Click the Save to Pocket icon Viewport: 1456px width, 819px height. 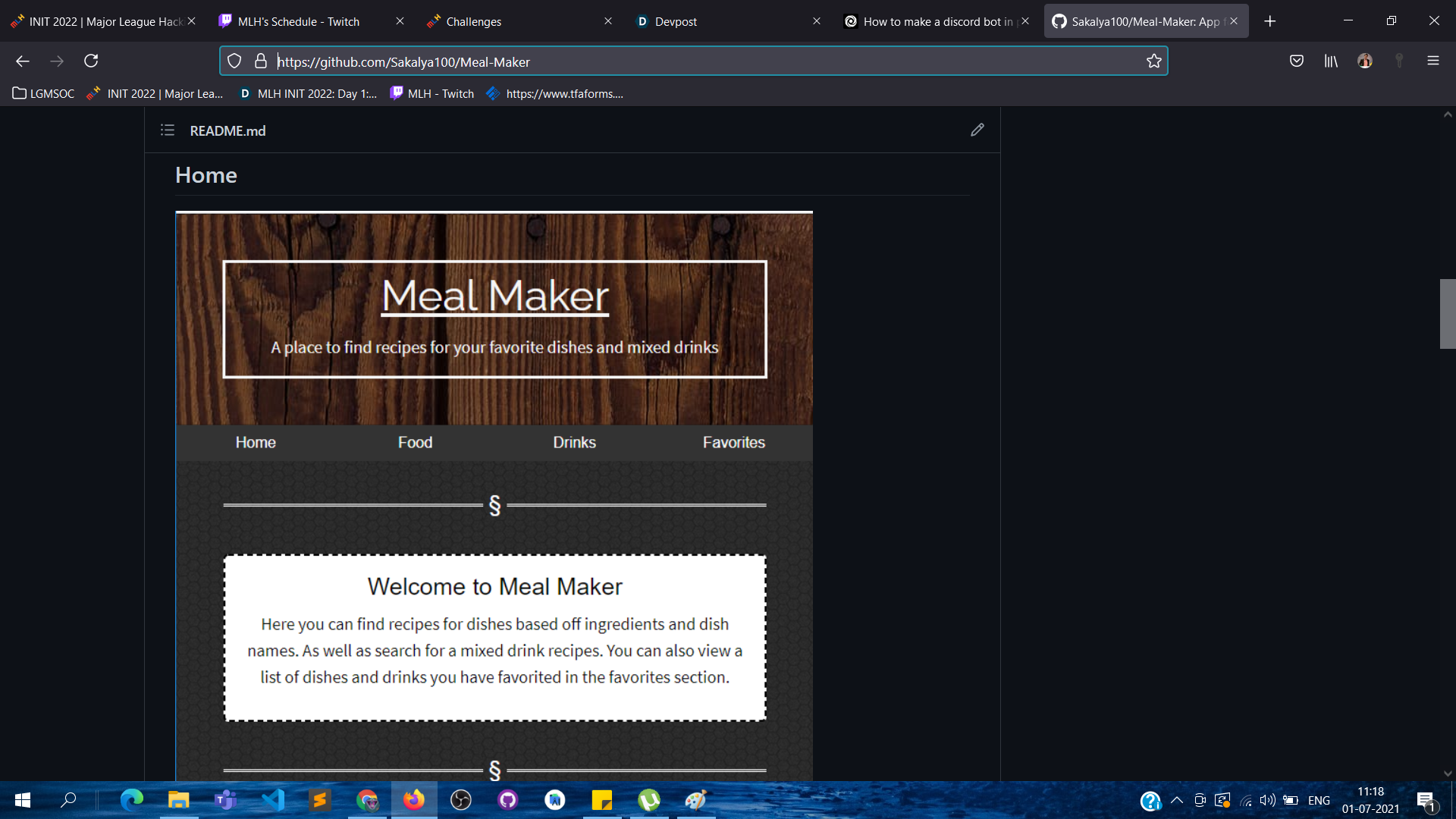tap(1296, 61)
